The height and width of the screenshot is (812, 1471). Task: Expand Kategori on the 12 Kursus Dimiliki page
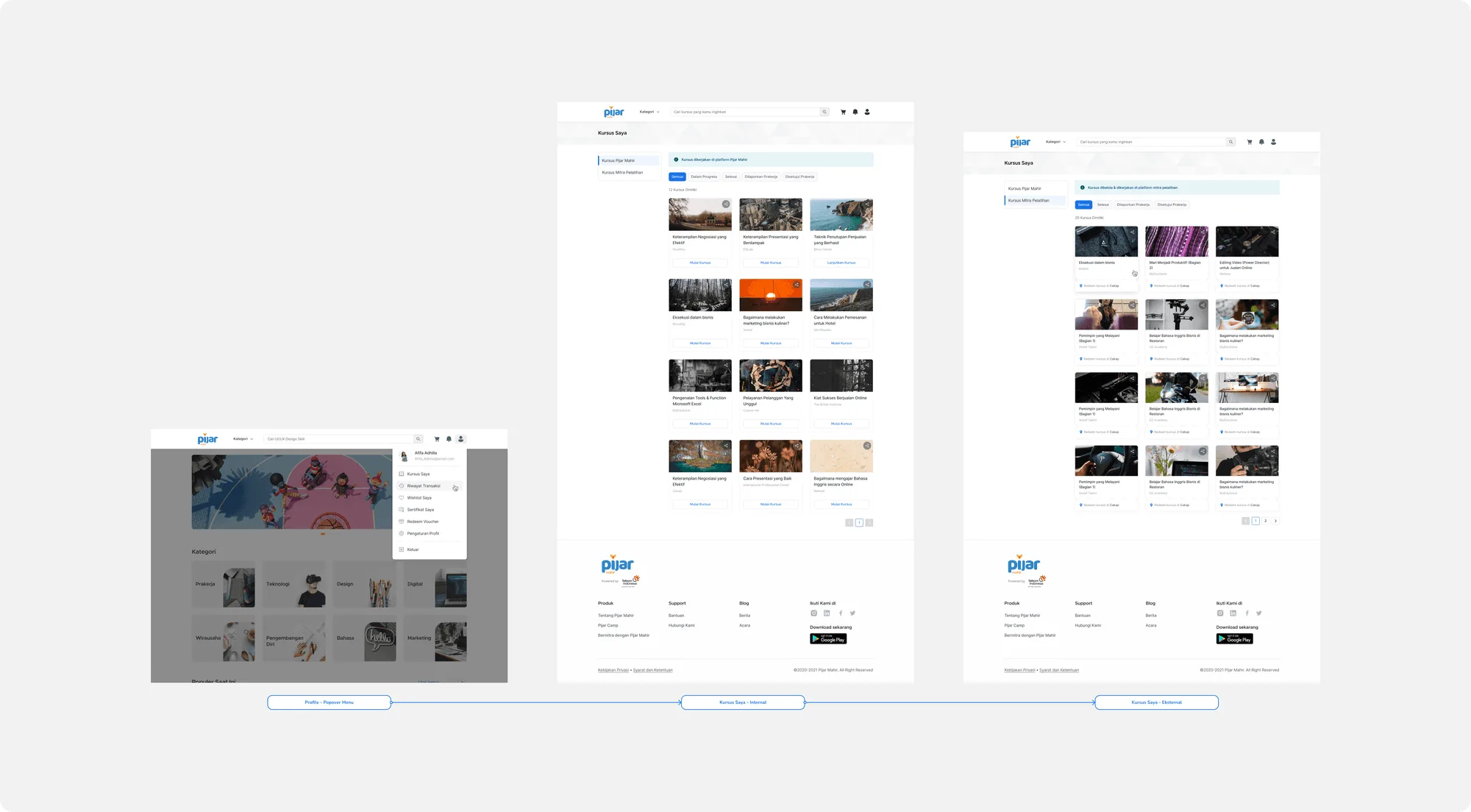pos(649,112)
